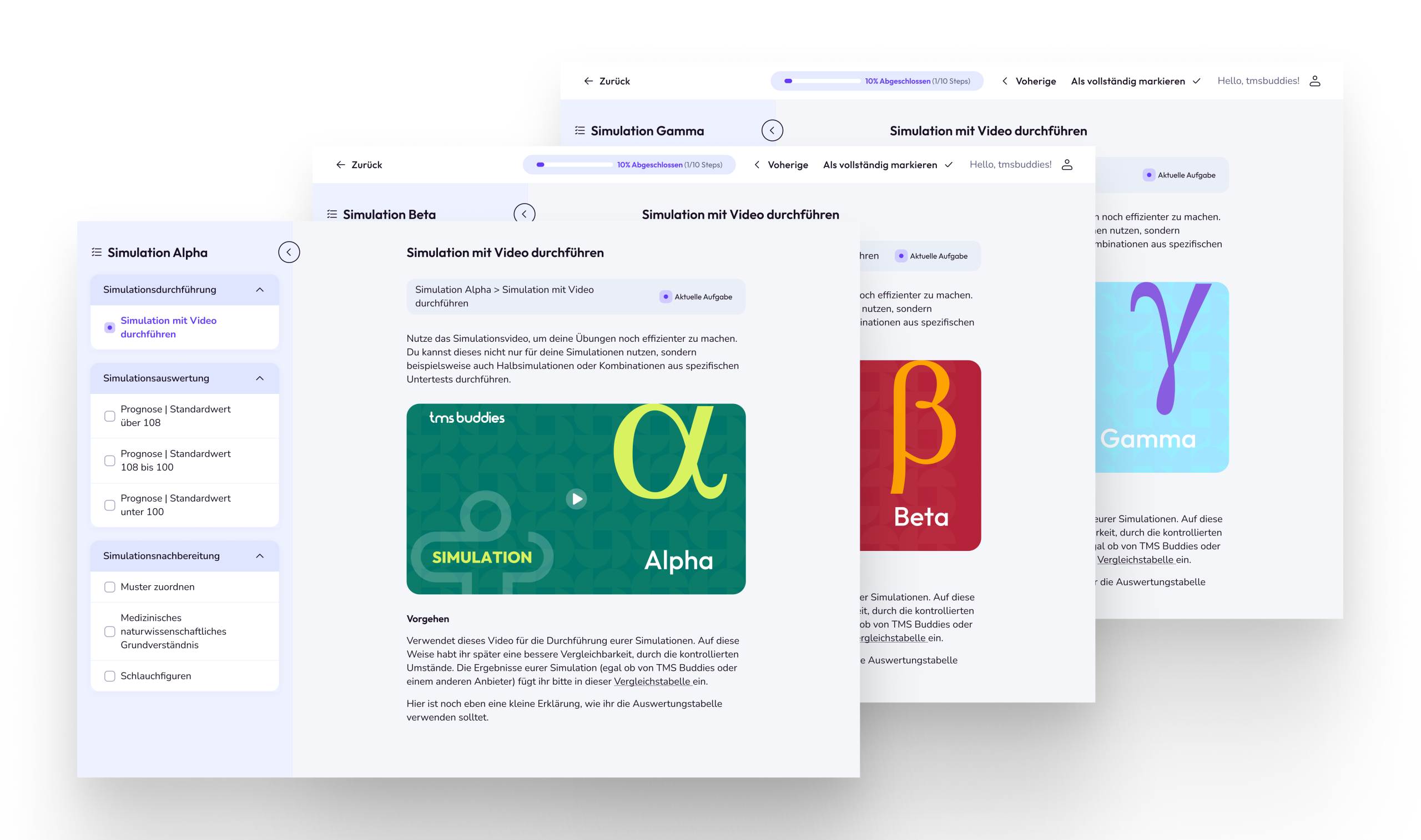Click the user profile icon in Gamma window
The width and height of the screenshot is (1421, 840).
(1314, 81)
